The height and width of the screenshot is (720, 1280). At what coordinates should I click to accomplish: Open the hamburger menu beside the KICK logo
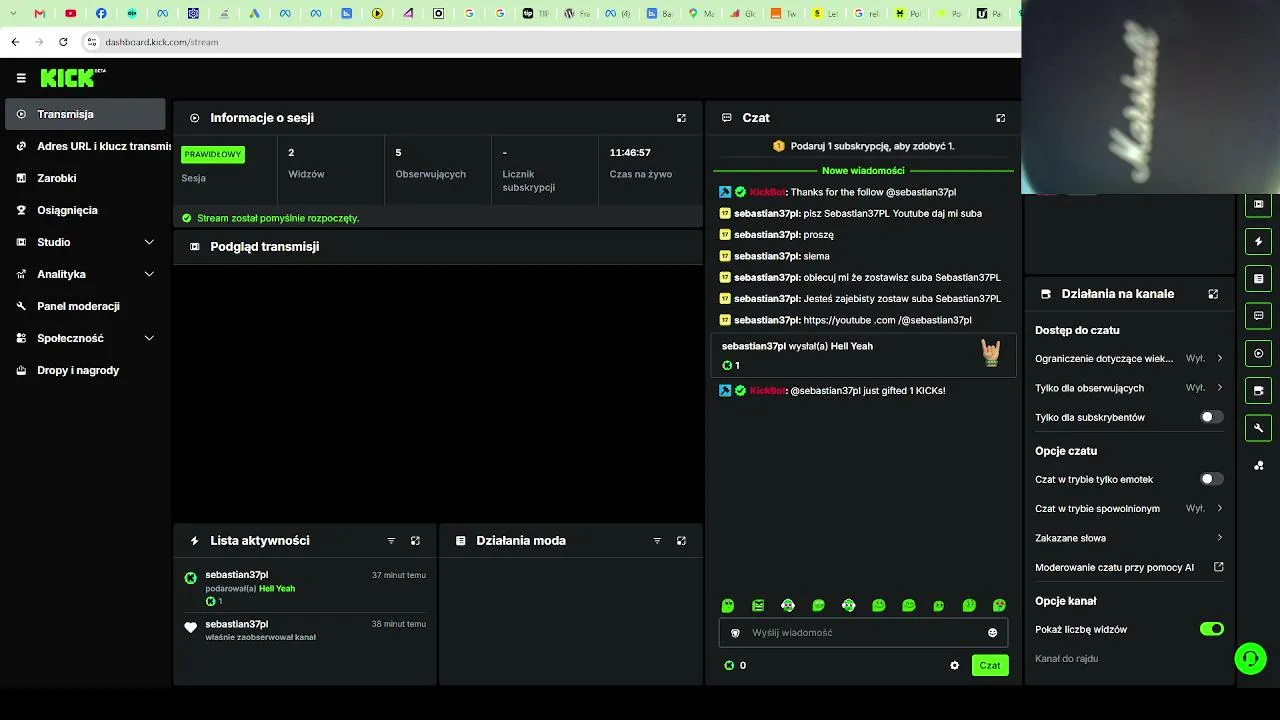coord(21,78)
